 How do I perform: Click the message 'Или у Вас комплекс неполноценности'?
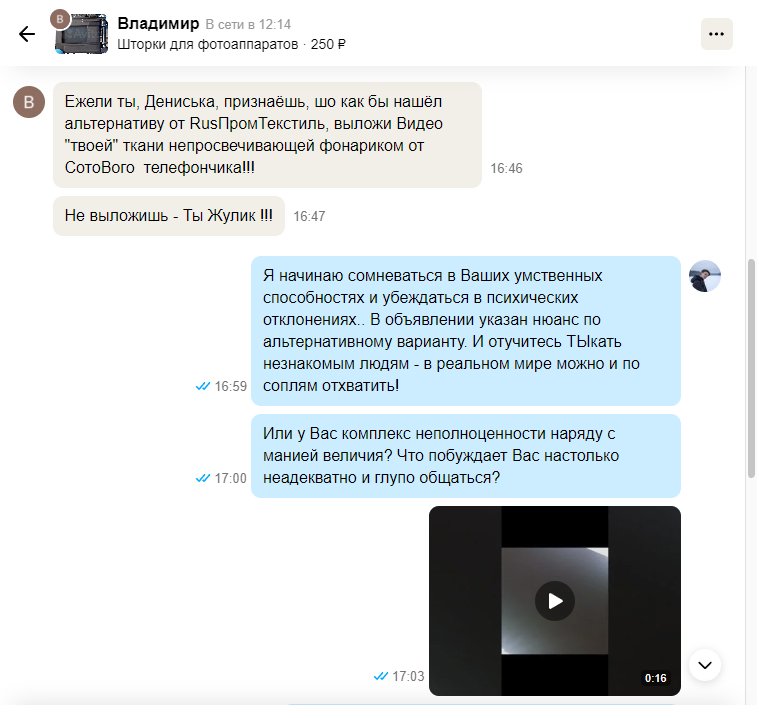[466, 456]
